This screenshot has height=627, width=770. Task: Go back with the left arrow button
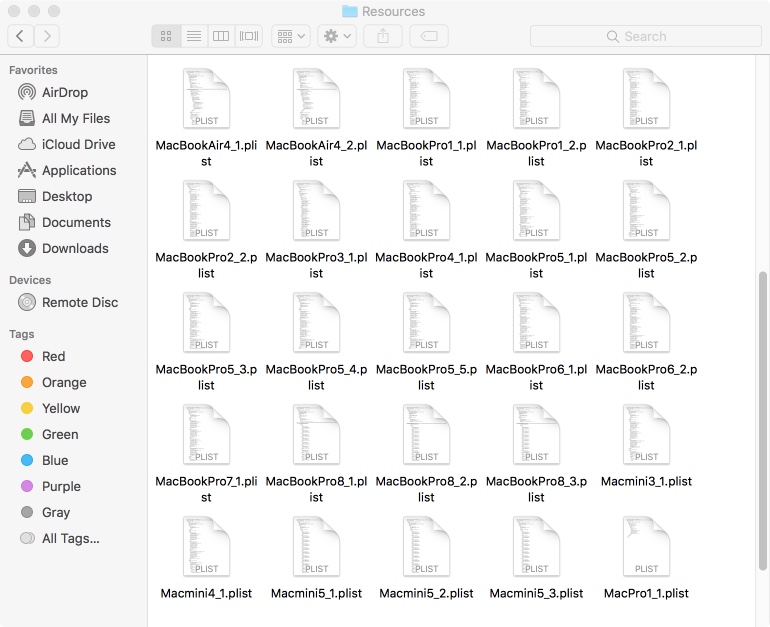click(21, 36)
